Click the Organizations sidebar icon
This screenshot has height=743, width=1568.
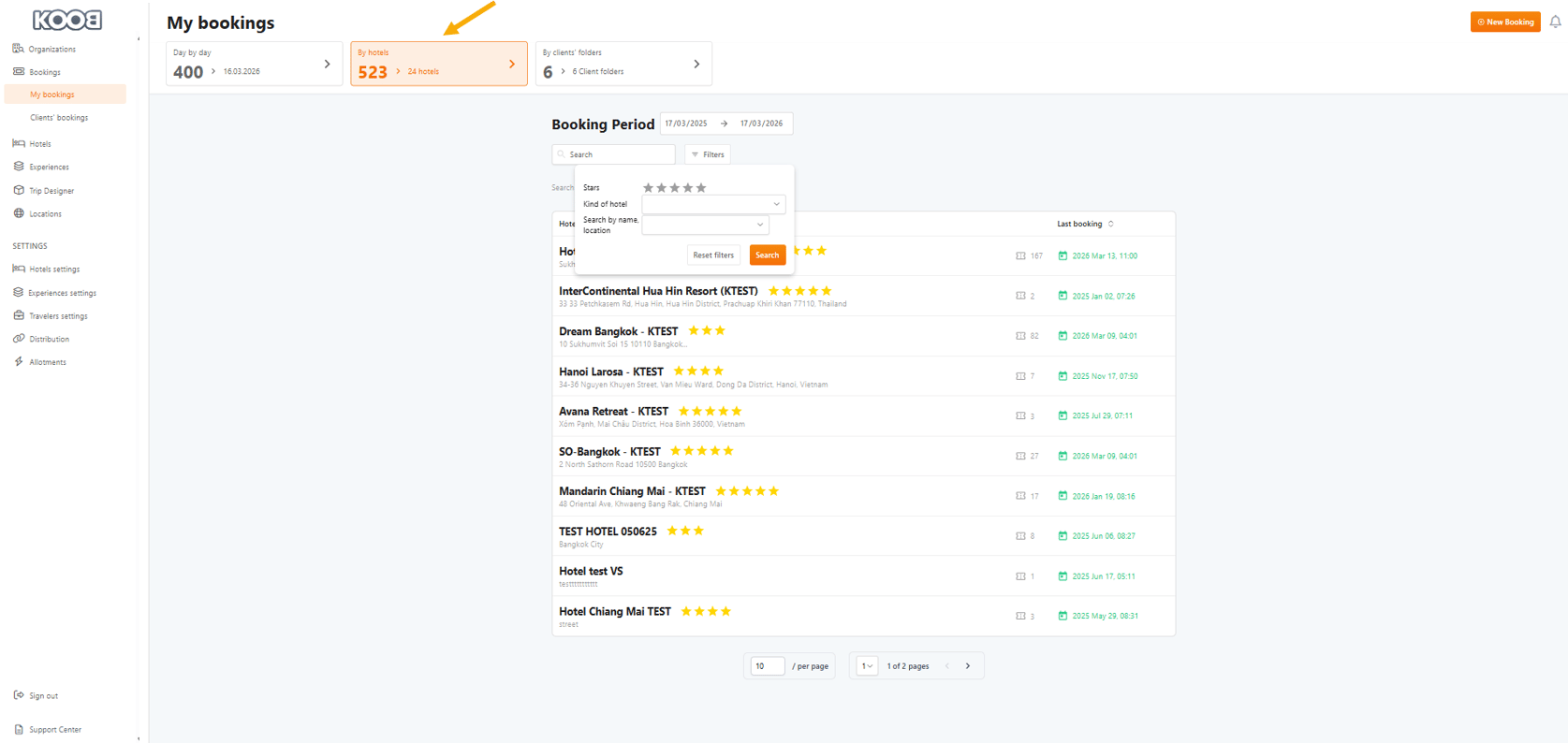pos(18,49)
